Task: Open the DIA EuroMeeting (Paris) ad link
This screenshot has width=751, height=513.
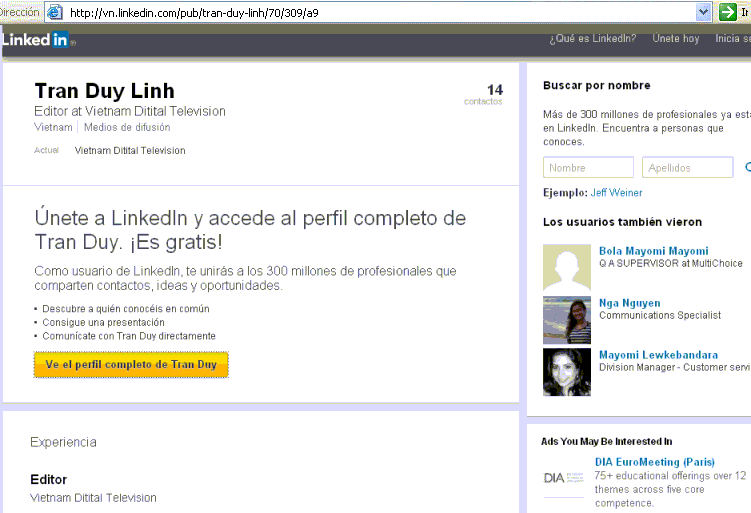Action: pos(654,462)
